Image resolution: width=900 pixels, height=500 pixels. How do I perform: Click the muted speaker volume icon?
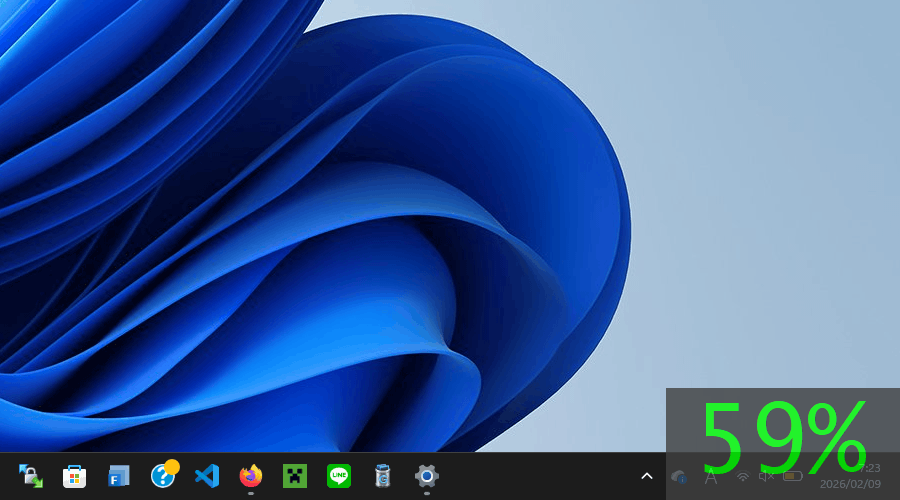click(766, 476)
